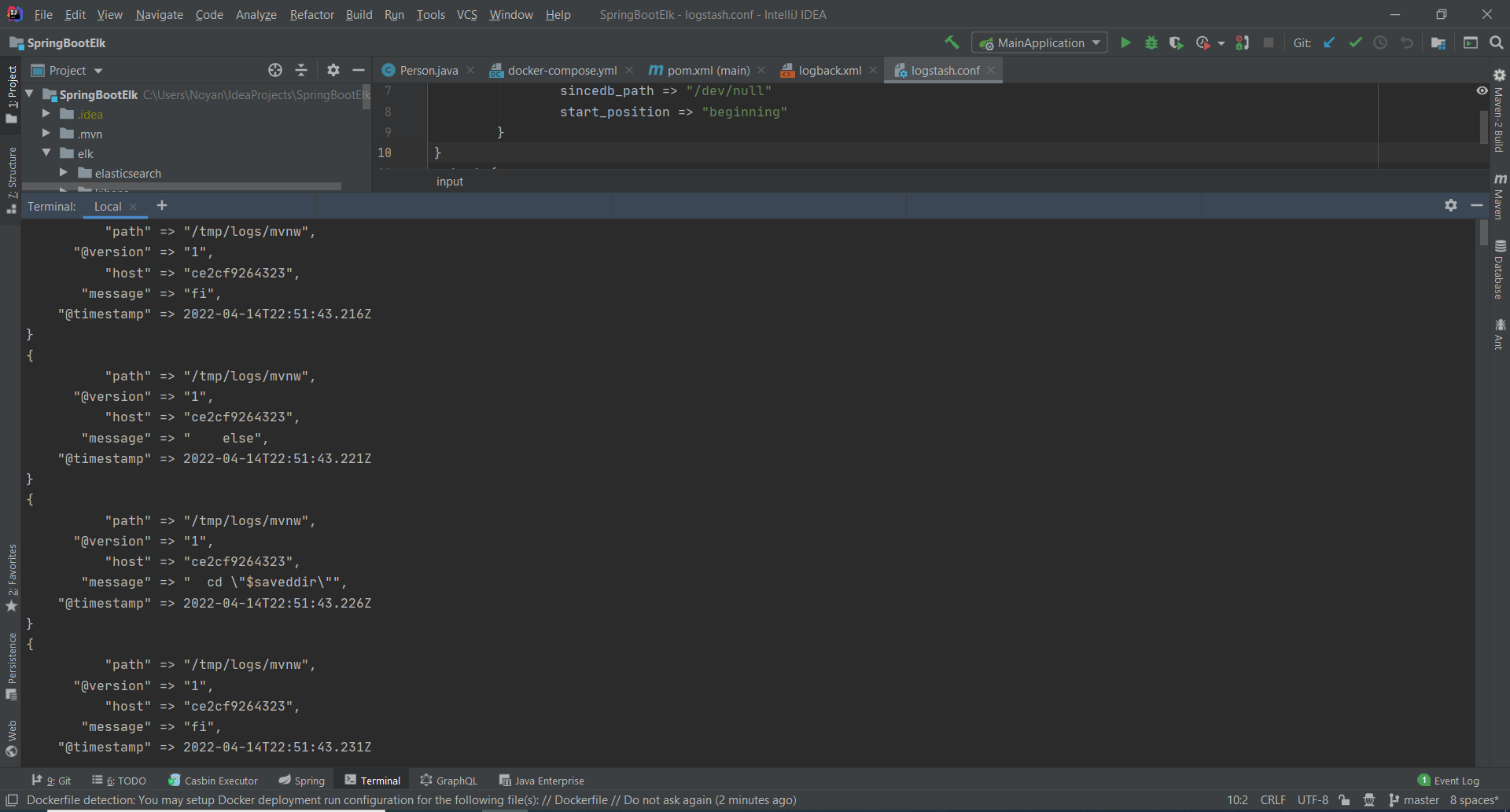Open MainApplication run configuration dropdown
The width and height of the screenshot is (1510, 812).
[x=1040, y=42]
